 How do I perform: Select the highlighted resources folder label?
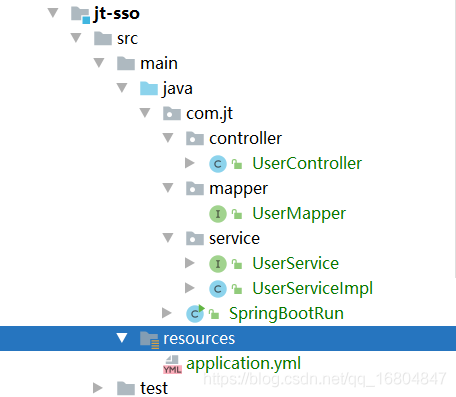(199, 339)
